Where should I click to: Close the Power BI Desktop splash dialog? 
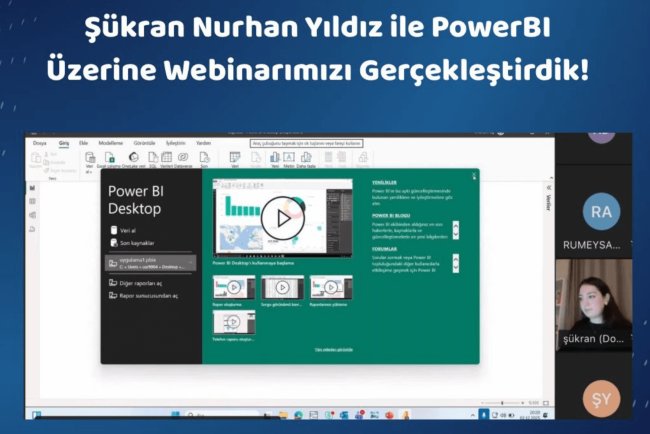[x=474, y=176]
